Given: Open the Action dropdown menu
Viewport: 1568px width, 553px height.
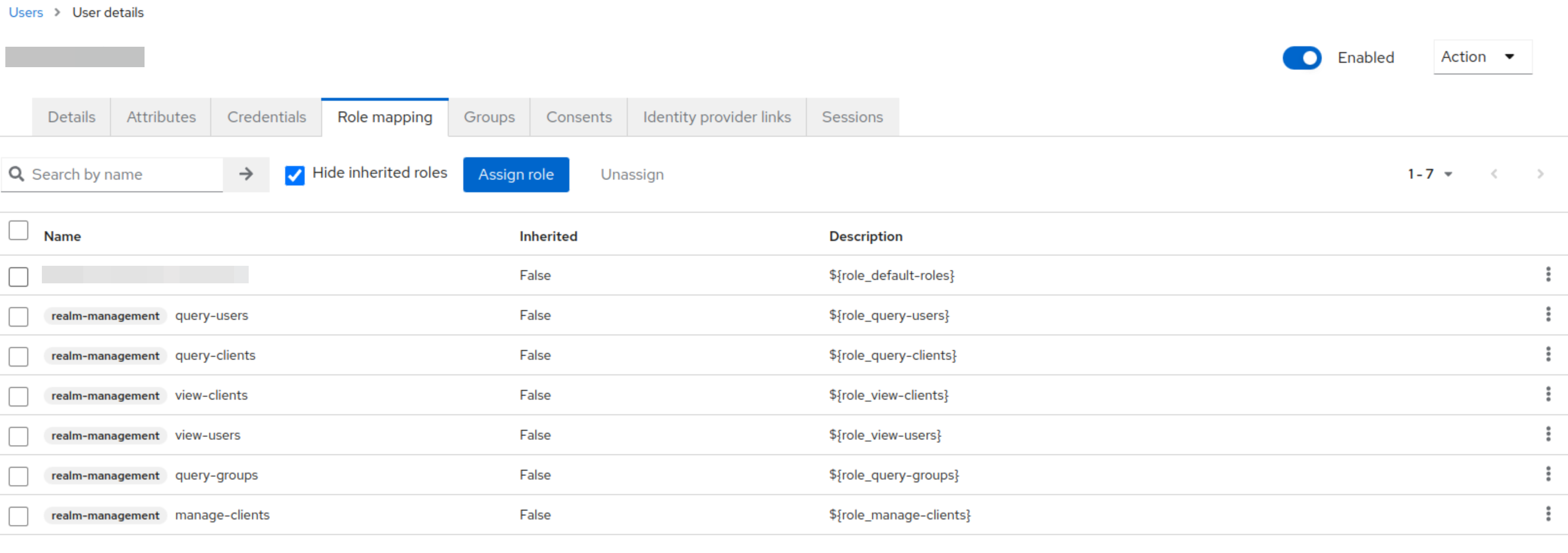Looking at the screenshot, I should [x=1481, y=56].
